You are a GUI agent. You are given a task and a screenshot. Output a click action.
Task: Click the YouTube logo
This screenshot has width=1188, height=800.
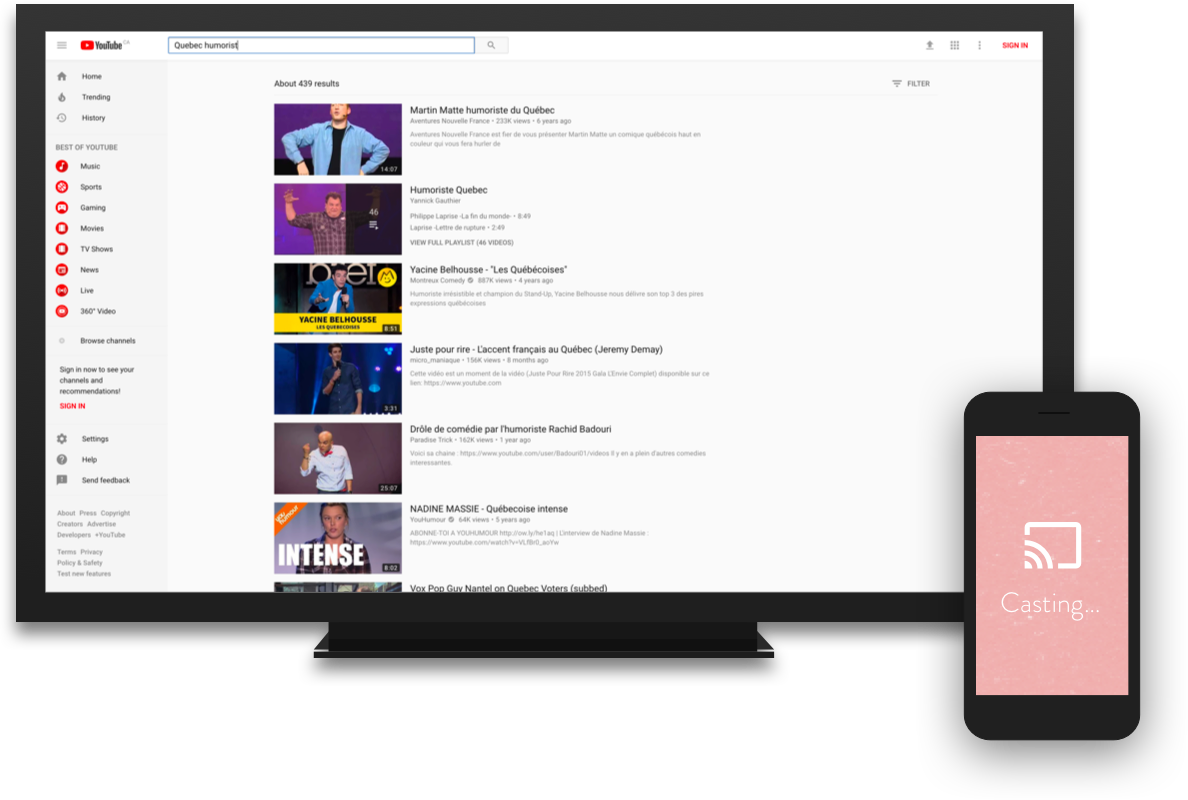[102, 45]
